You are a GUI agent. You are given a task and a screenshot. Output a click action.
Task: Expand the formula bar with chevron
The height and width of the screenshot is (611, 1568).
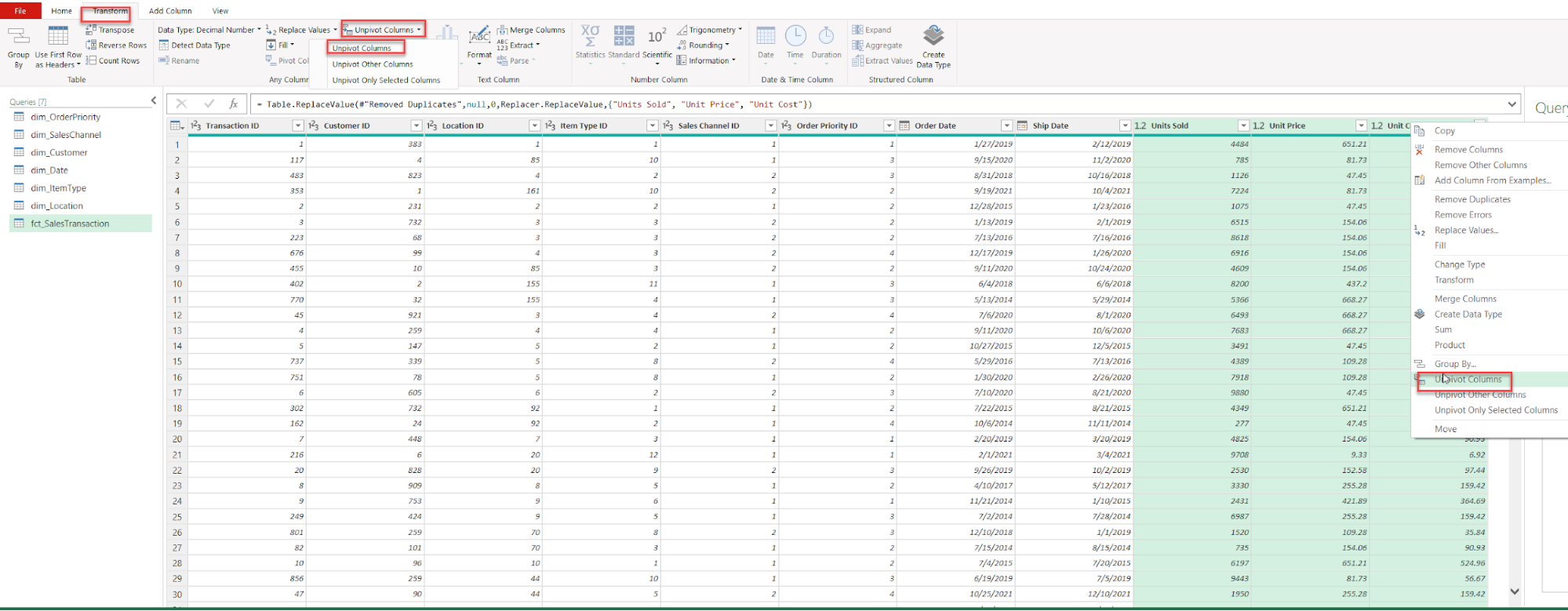(x=1512, y=104)
